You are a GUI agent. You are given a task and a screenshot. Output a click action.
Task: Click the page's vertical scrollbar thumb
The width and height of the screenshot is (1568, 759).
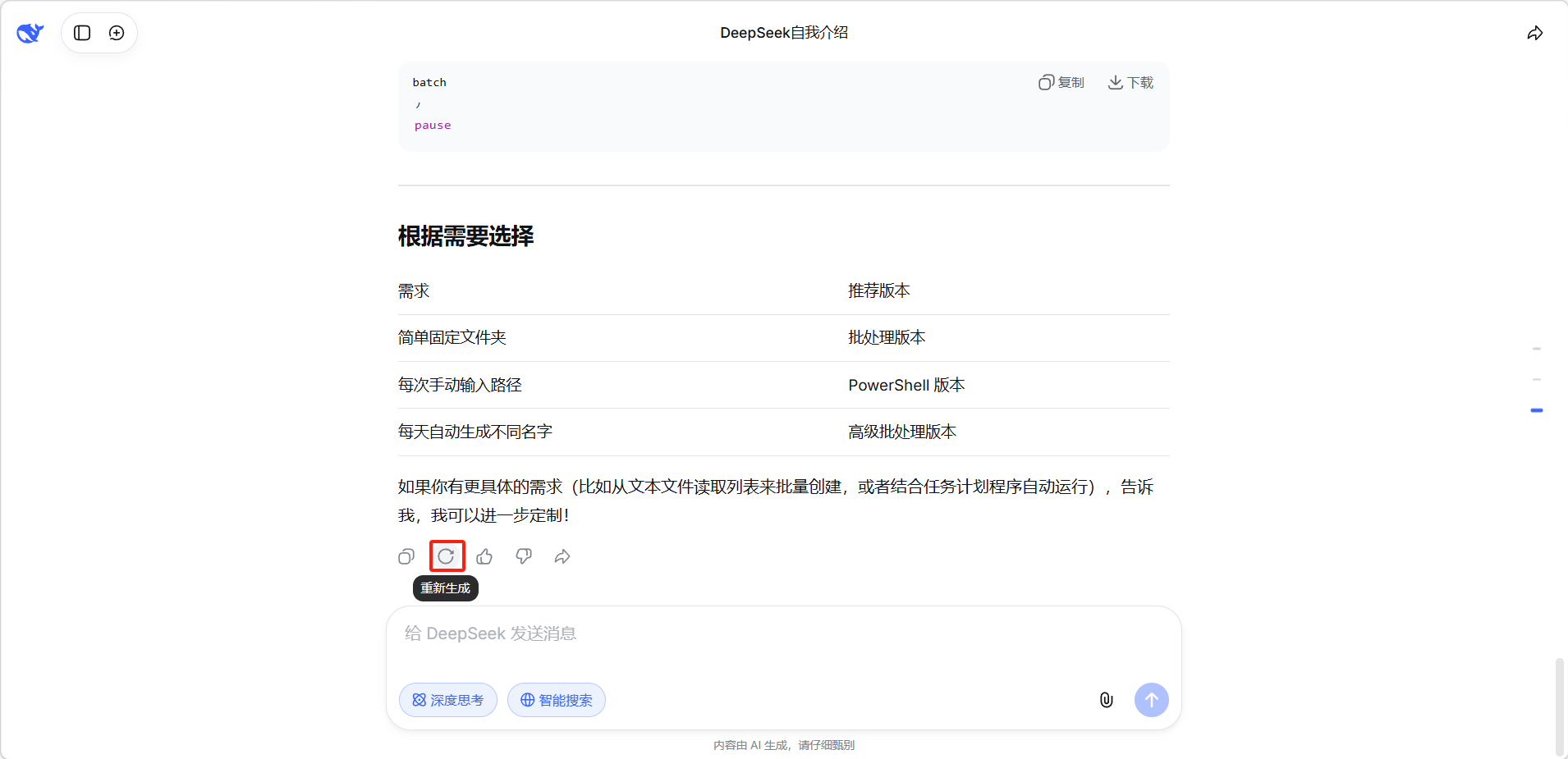click(1559, 706)
